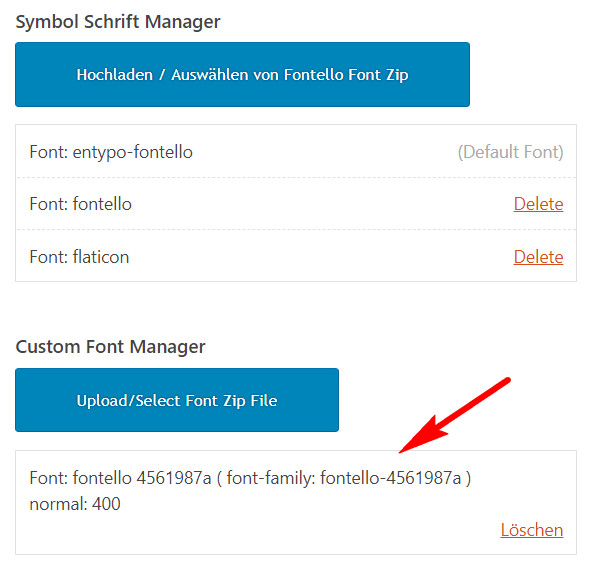607x569 pixels.
Task: Click the font-family: fontello-4561987a text
Action: (344, 478)
